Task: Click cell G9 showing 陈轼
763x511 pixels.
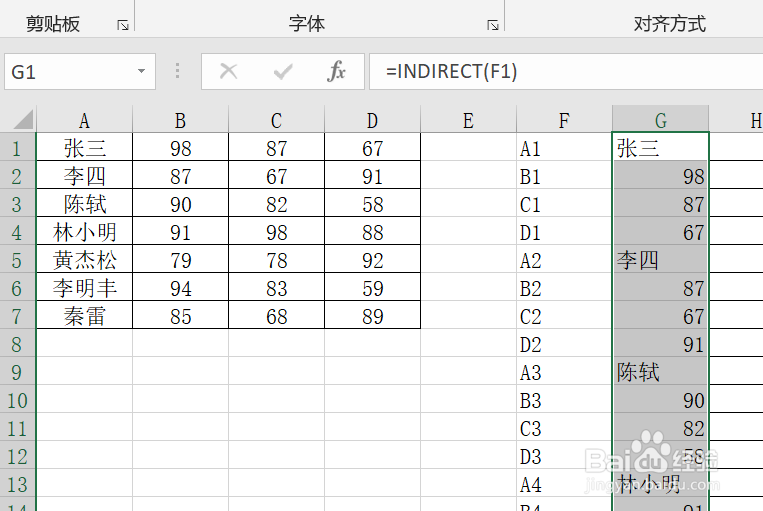Action: (x=660, y=371)
